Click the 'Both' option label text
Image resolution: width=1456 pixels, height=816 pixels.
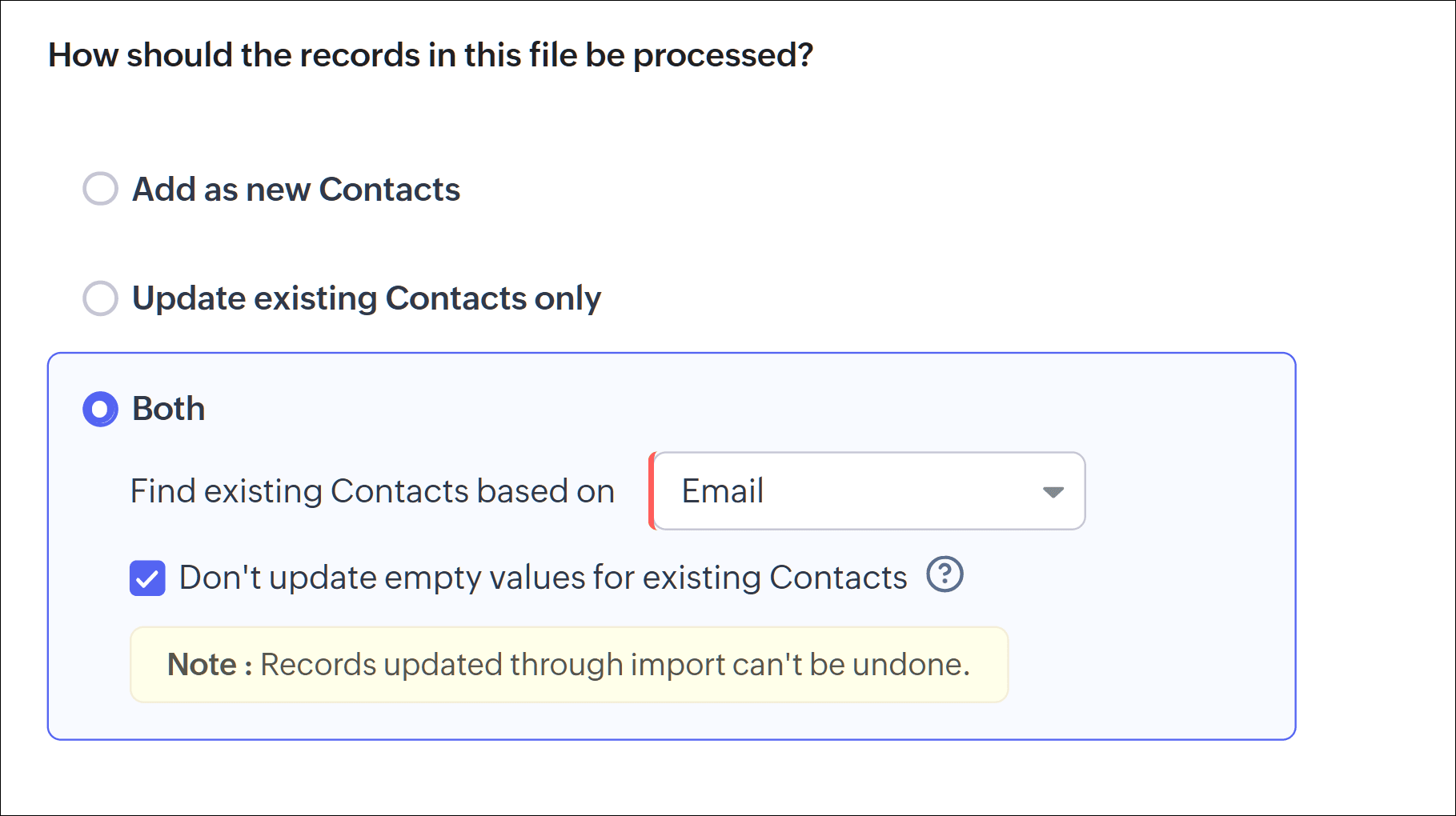click(x=169, y=409)
